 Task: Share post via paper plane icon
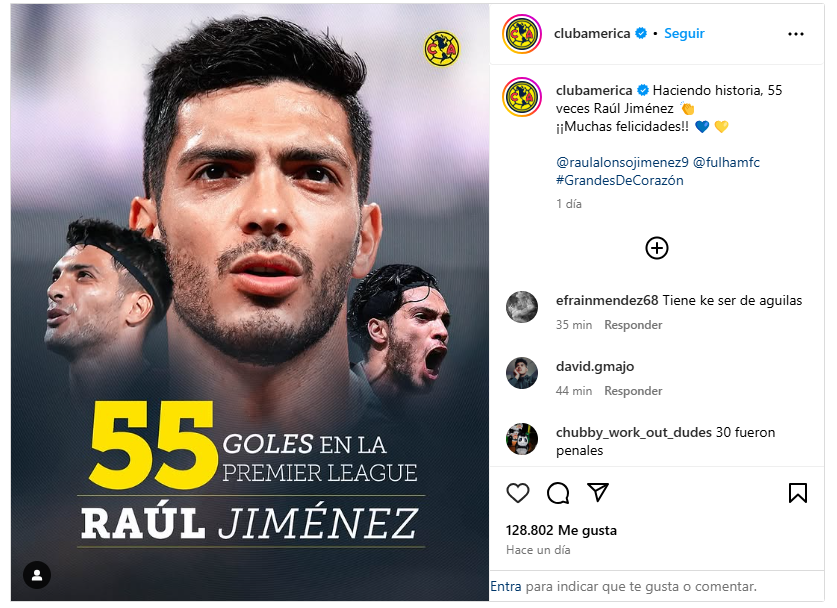pos(598,492)
